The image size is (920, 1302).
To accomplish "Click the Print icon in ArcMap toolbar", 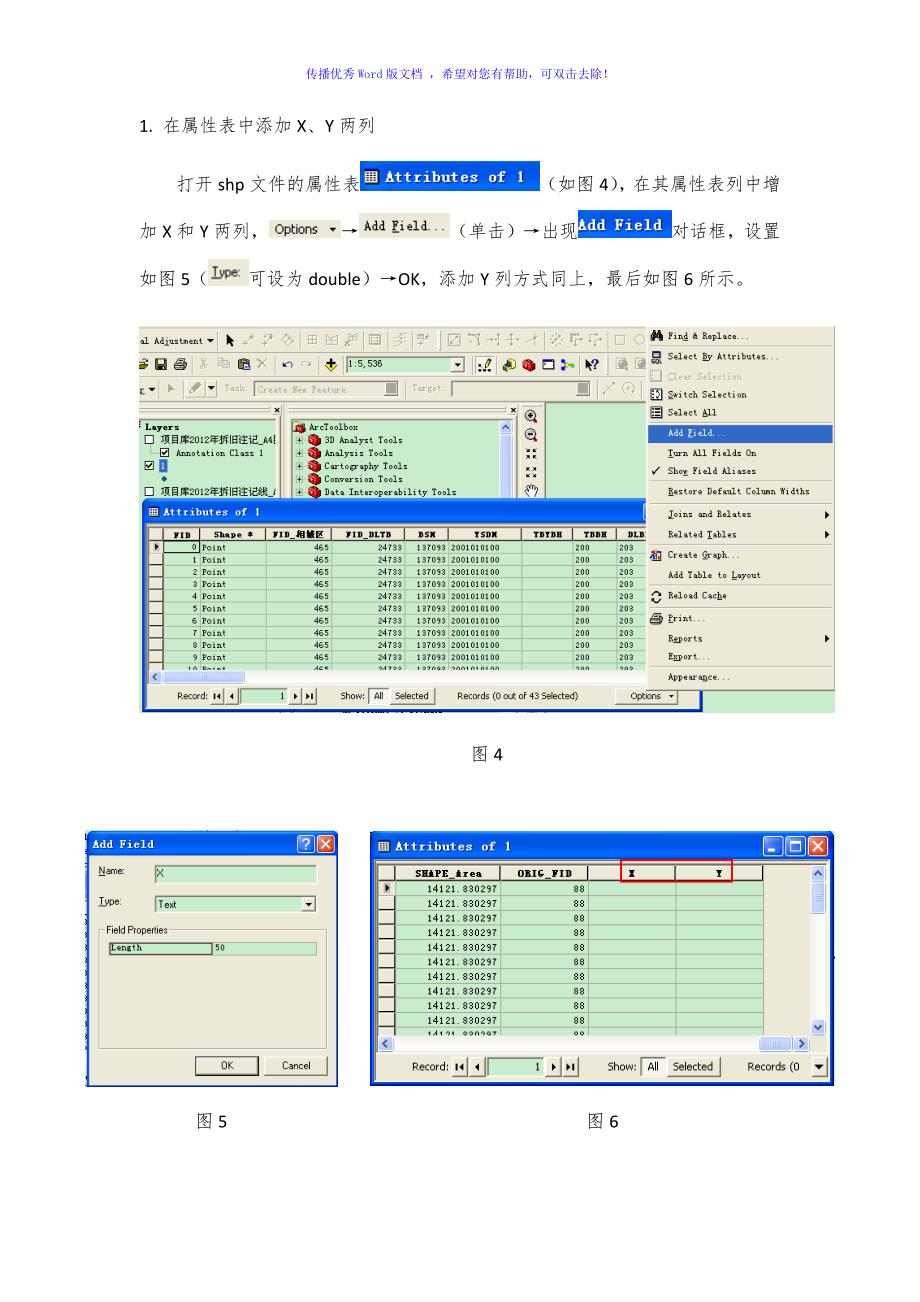I will click(x=180, y=364).
